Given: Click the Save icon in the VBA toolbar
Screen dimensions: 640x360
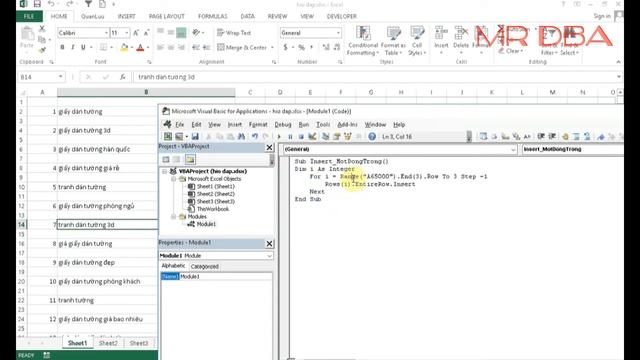Looking at the screenshot, I should [x=195, y=136].
